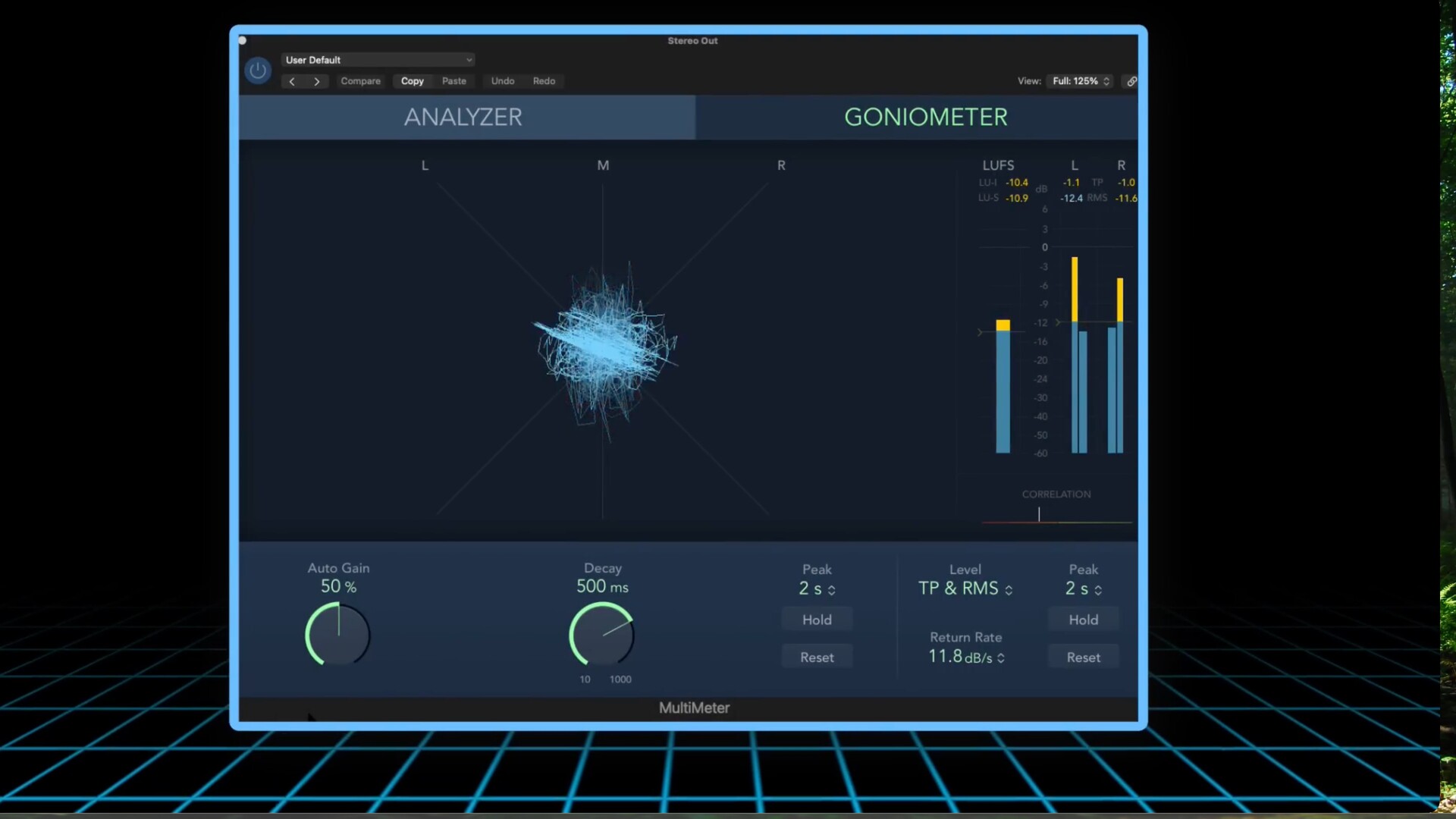Enable Hold on the left peak meter
Viewport: 1456px width, 819px height.
pos(816,619)
